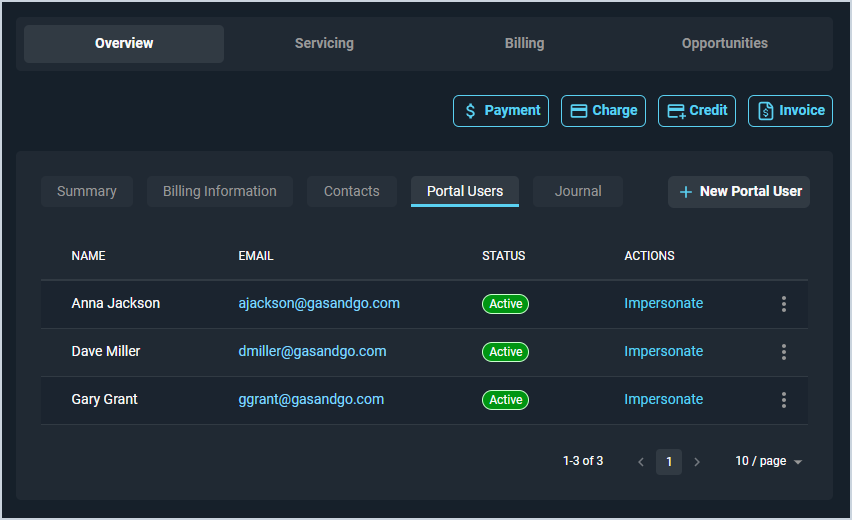Open ajackson@gasandgo.com email link
The height and width of the screenshot is (520, 852).
pyautogui.click(x=319, y=303)
